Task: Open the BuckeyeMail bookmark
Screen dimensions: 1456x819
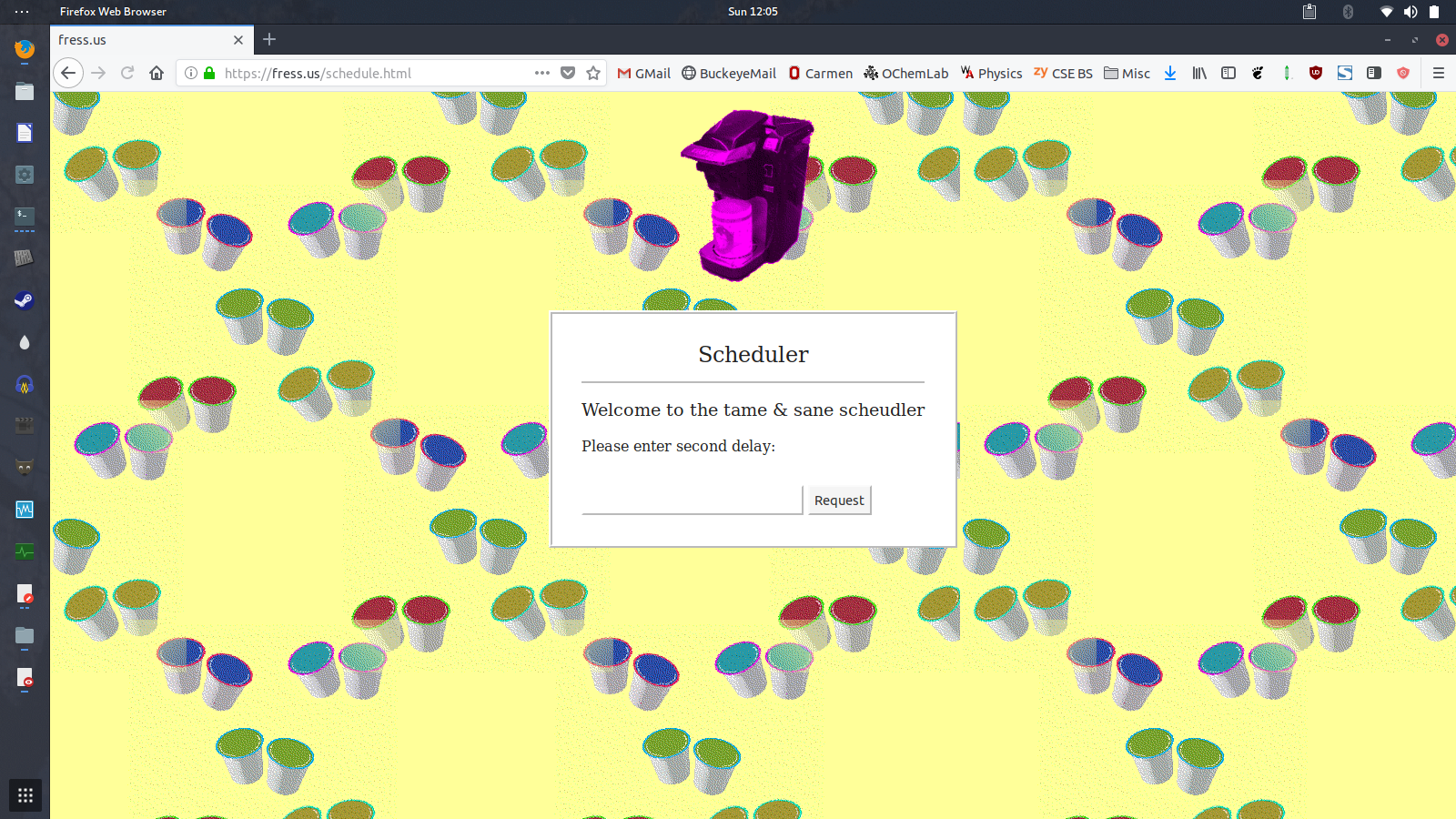Action: tap(729, 73)
